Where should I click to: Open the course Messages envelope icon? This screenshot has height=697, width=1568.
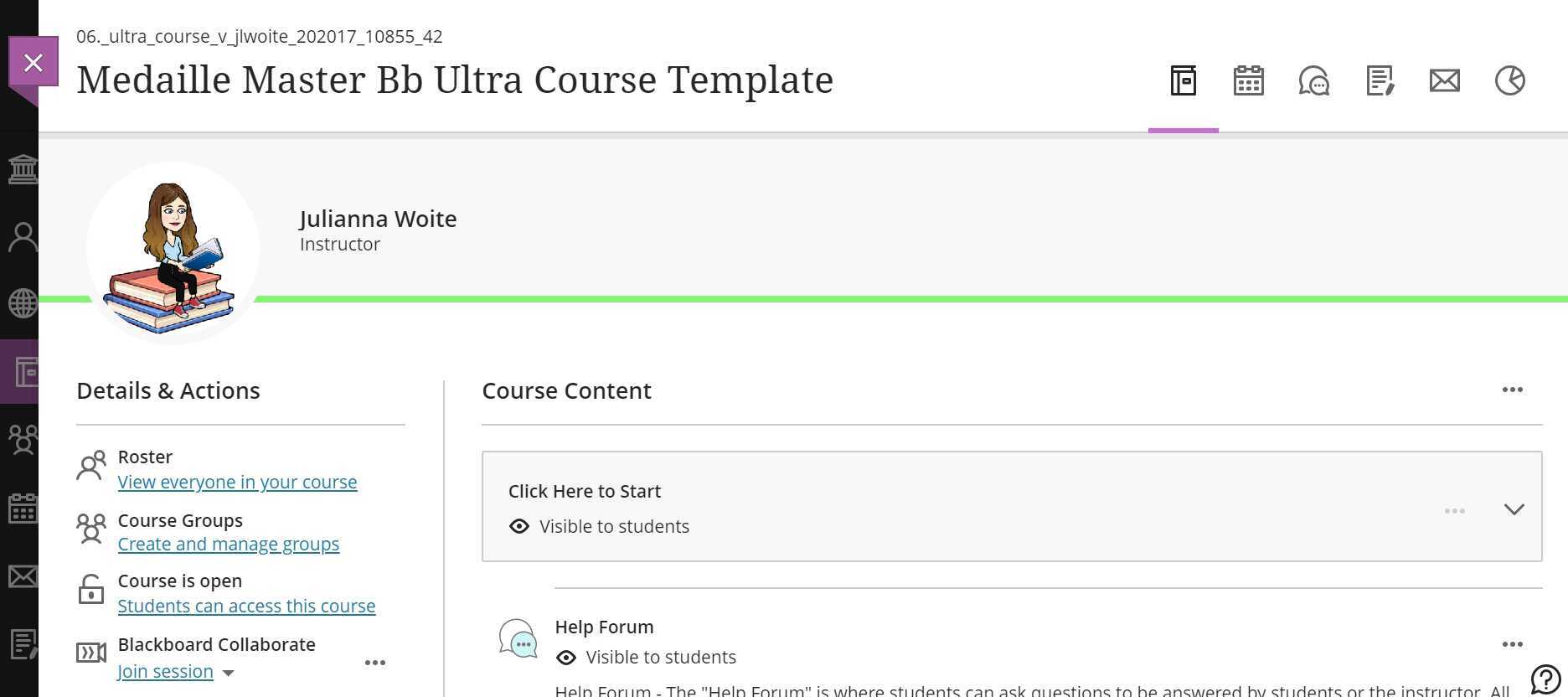pyautogui.click(x=1444, y=80)
